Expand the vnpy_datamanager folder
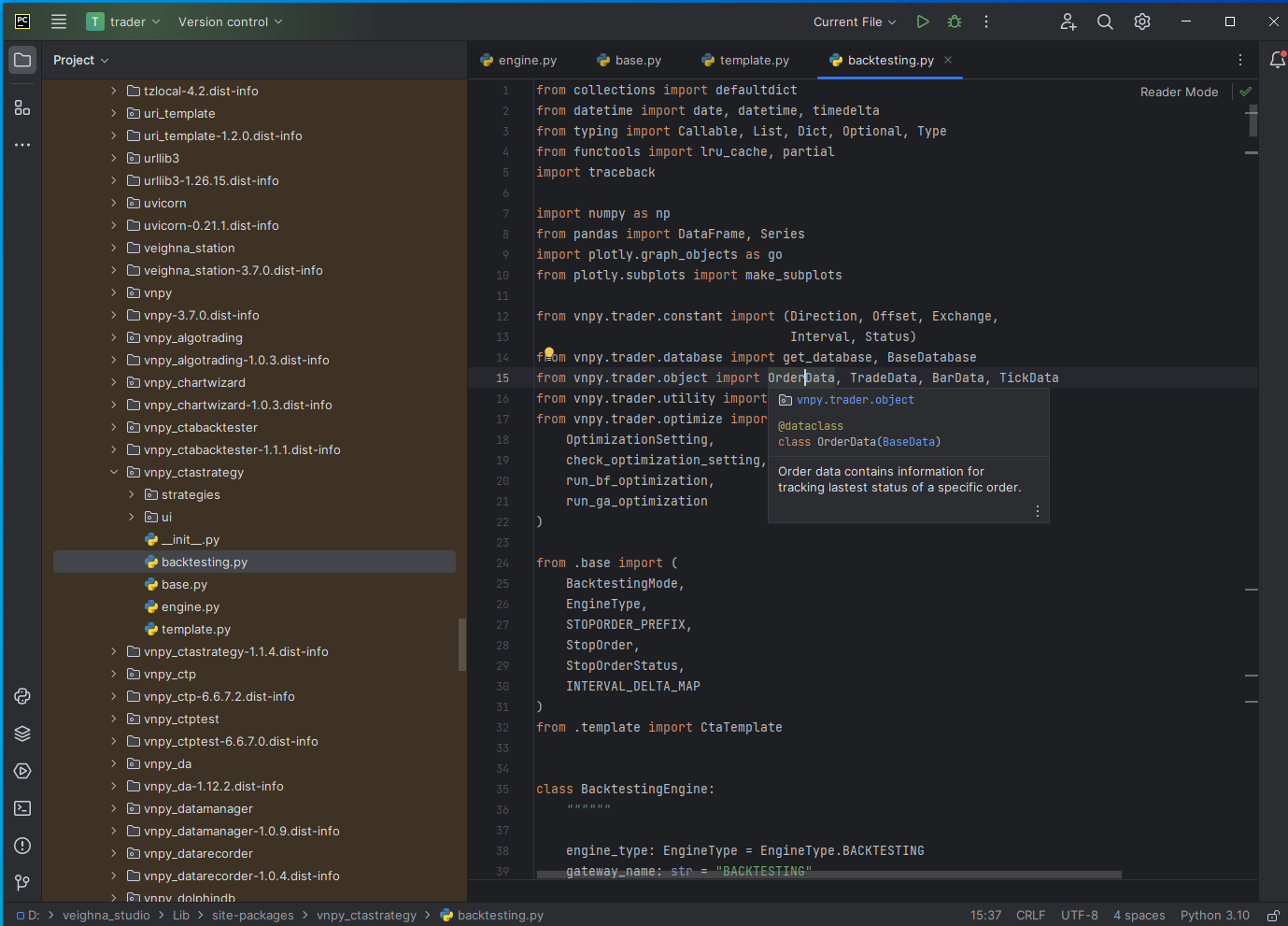This screenshot has height=926, width=1288. point(114,808)
